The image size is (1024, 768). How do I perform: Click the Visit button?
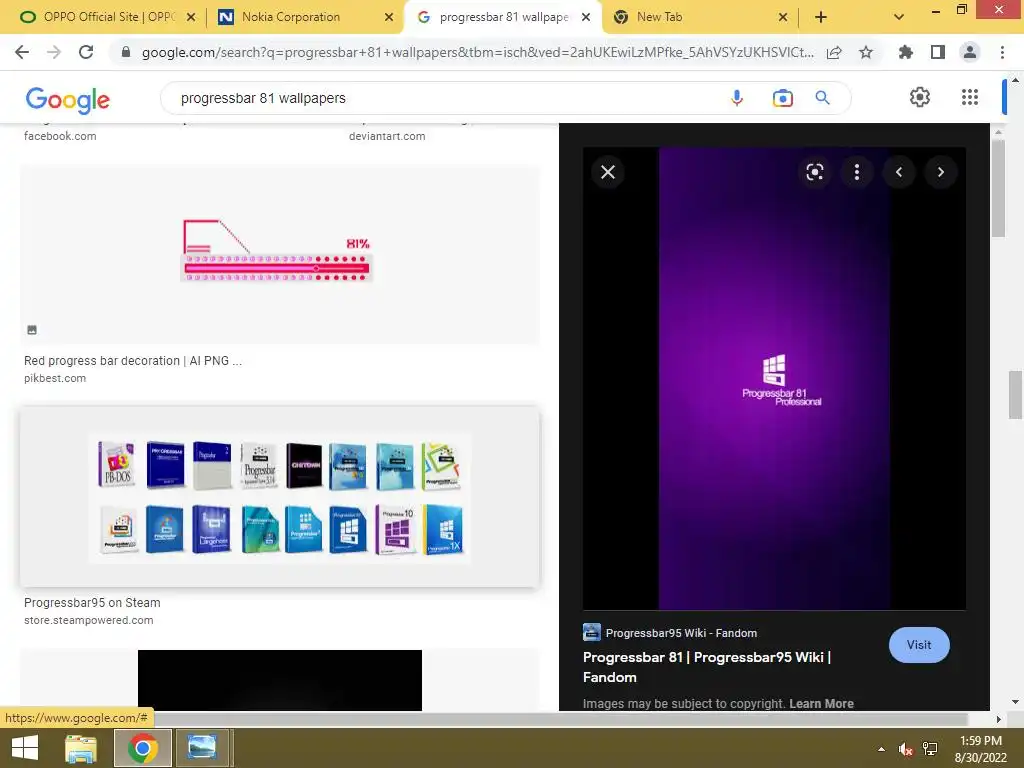919,645
